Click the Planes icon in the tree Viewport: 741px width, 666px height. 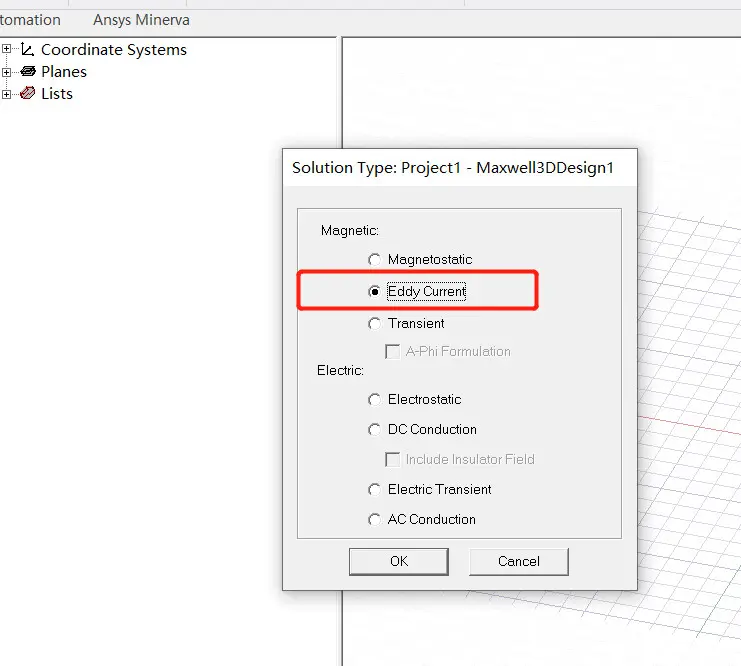28,71
